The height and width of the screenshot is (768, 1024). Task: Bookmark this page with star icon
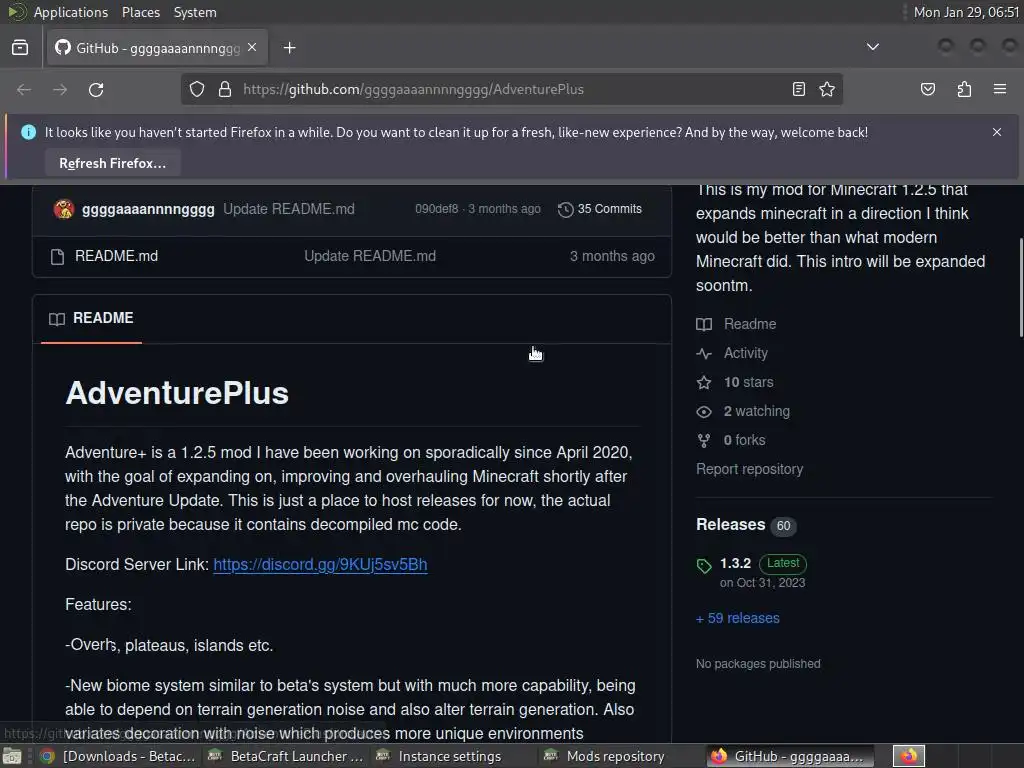tap(827, 89)
